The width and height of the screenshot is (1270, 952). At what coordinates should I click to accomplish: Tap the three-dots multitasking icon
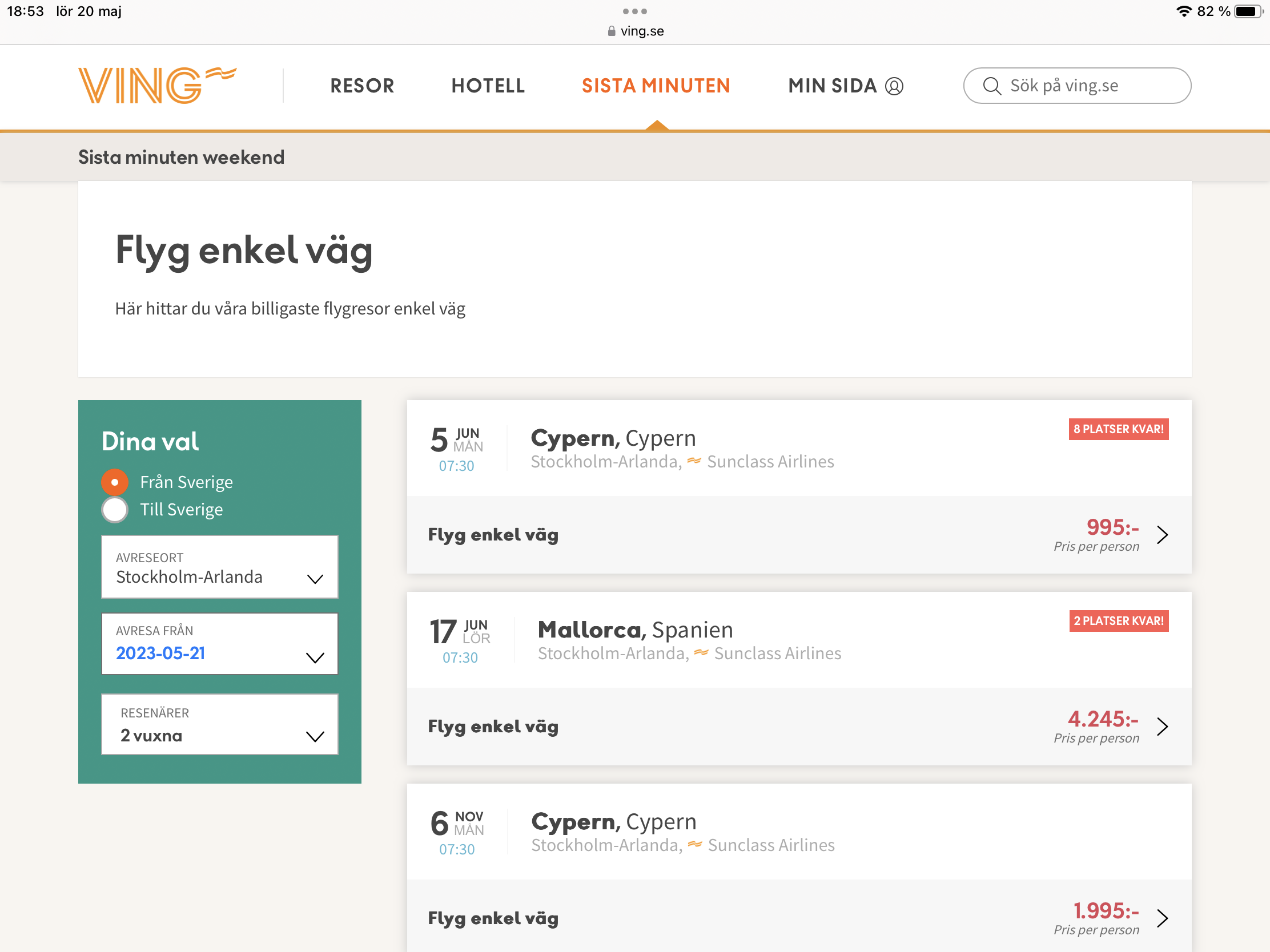(x=635, y=11)
